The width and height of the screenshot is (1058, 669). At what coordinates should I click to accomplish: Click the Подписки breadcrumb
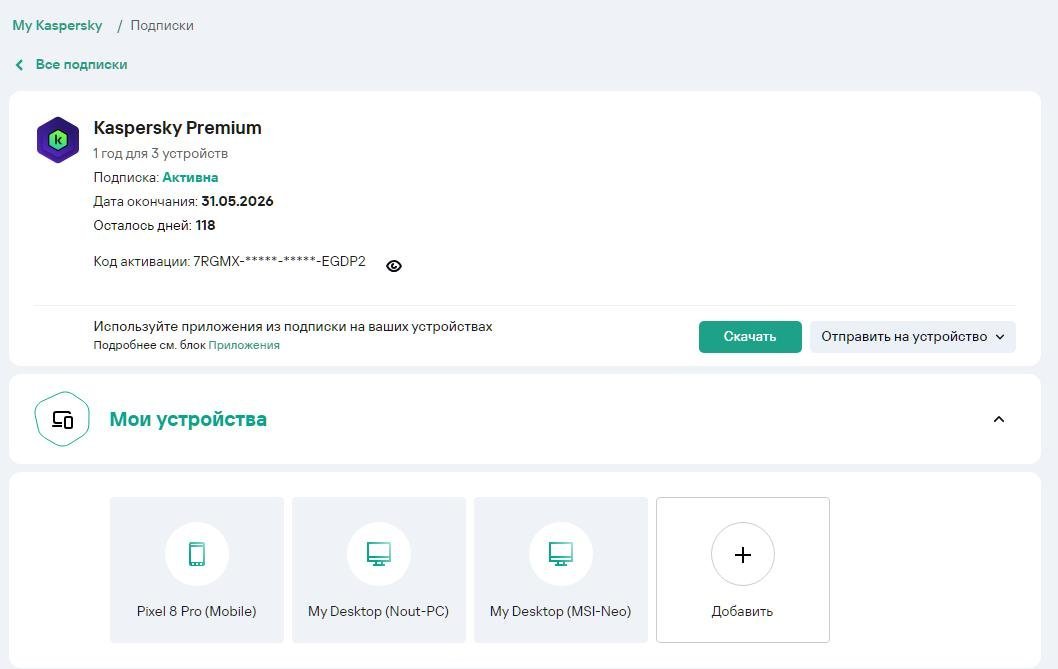point(162,26)
